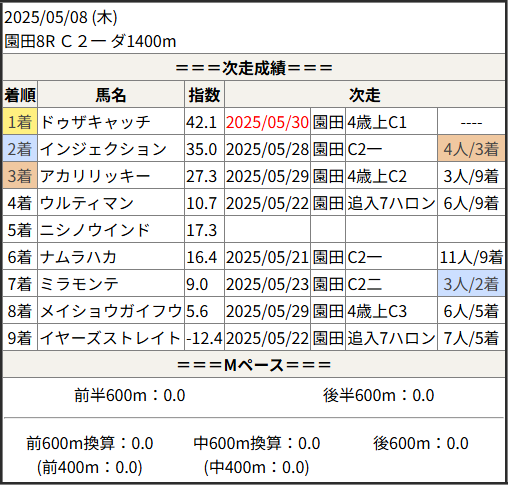Select horse name アカリリッキー
This screenshot has width=508, height=485.
(x=95, y=176)
